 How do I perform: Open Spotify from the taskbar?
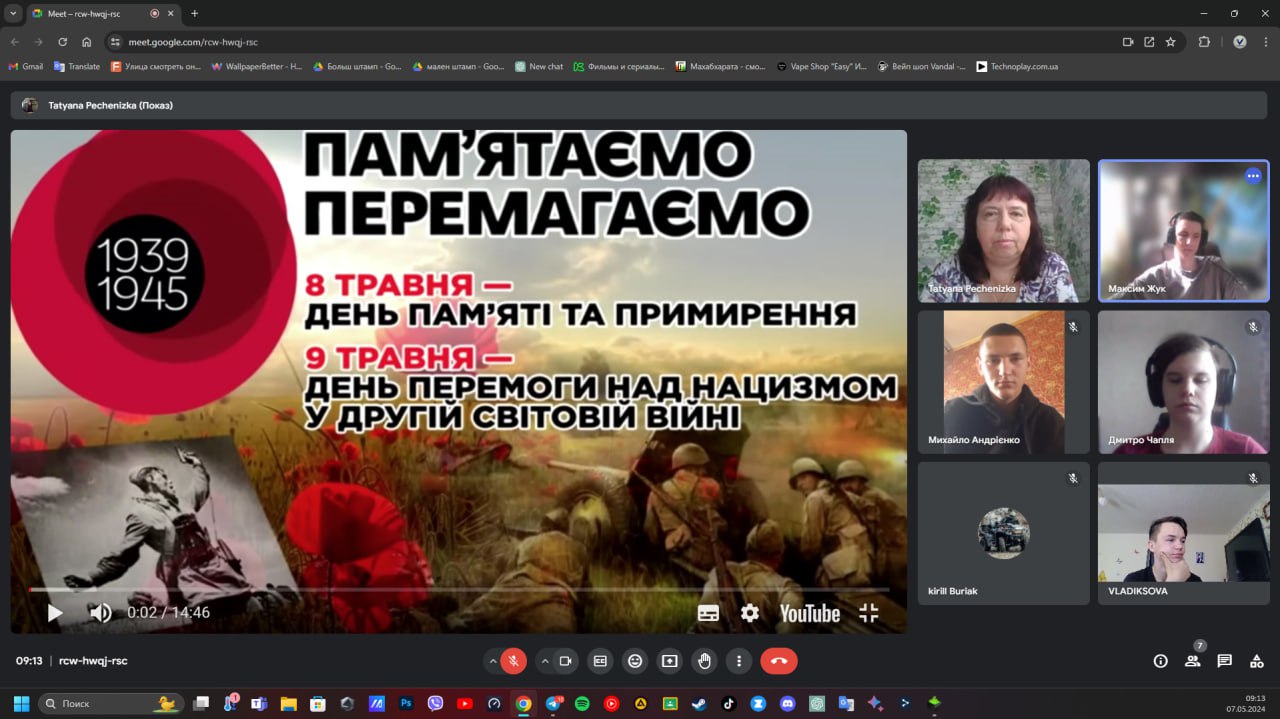click(x=582, y=703)
